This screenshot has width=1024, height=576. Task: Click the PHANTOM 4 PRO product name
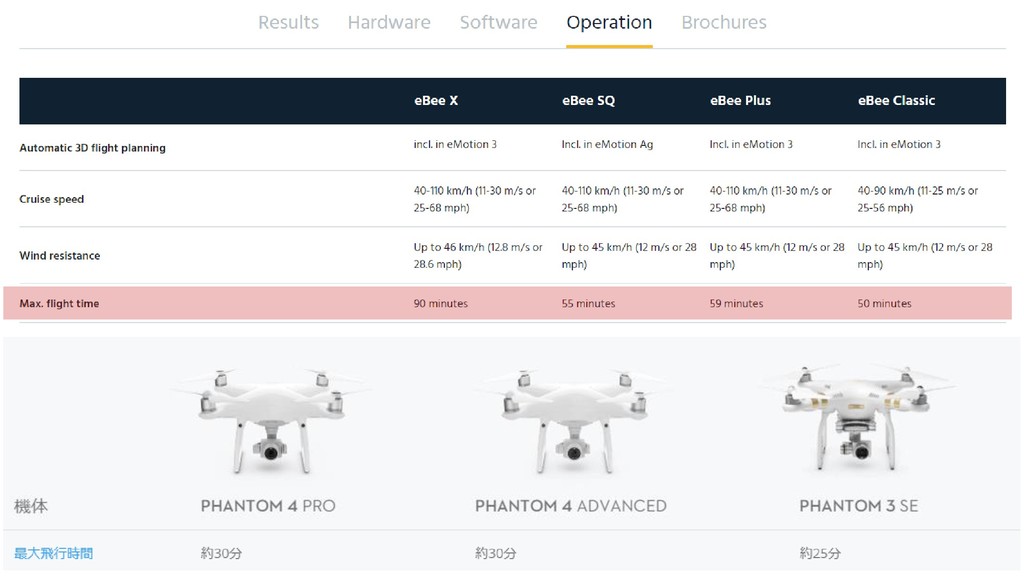click(x=268, y=506)
